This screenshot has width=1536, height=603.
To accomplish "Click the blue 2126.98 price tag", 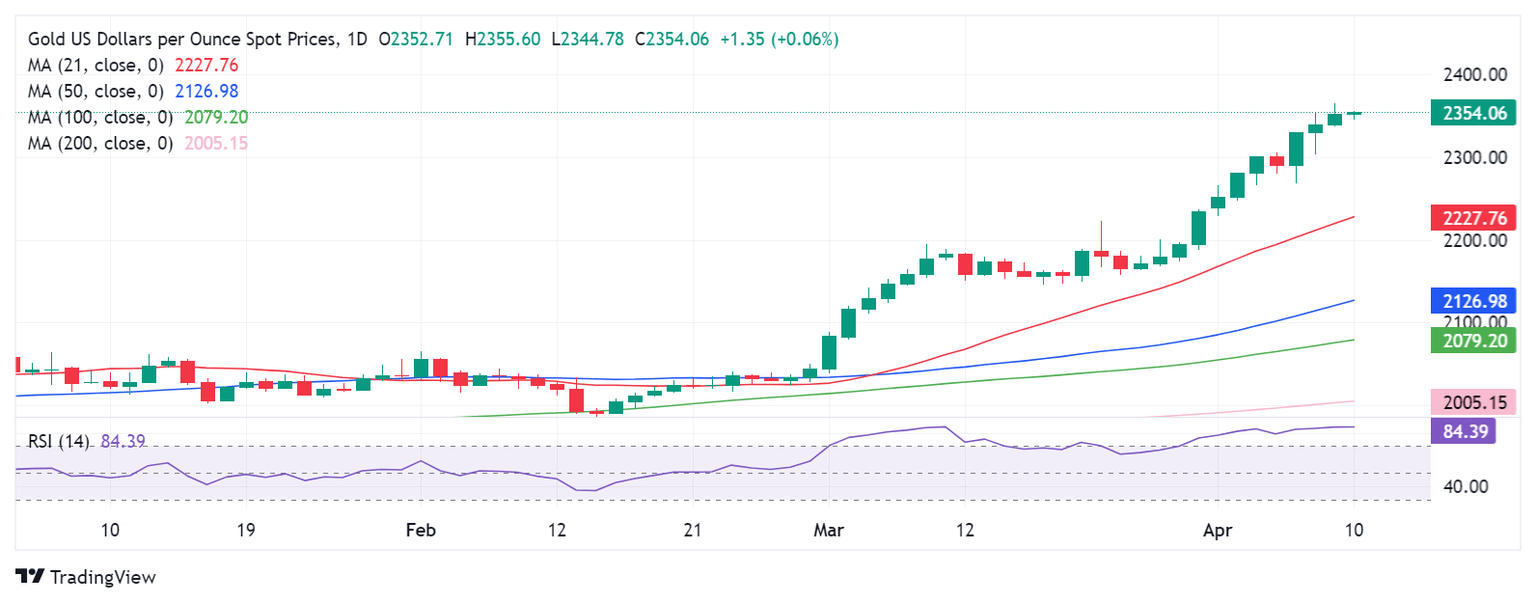I will pyautogui.click(x=1473, y=300).
